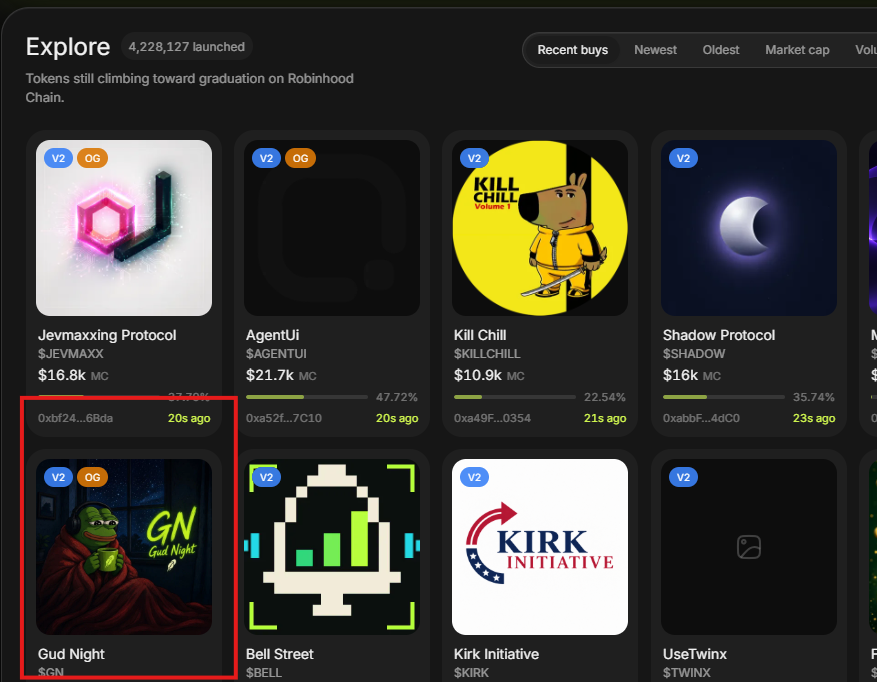The image size is (877, 682).
Task: Open the Kirk Initiative logo image
Action: 540,547
